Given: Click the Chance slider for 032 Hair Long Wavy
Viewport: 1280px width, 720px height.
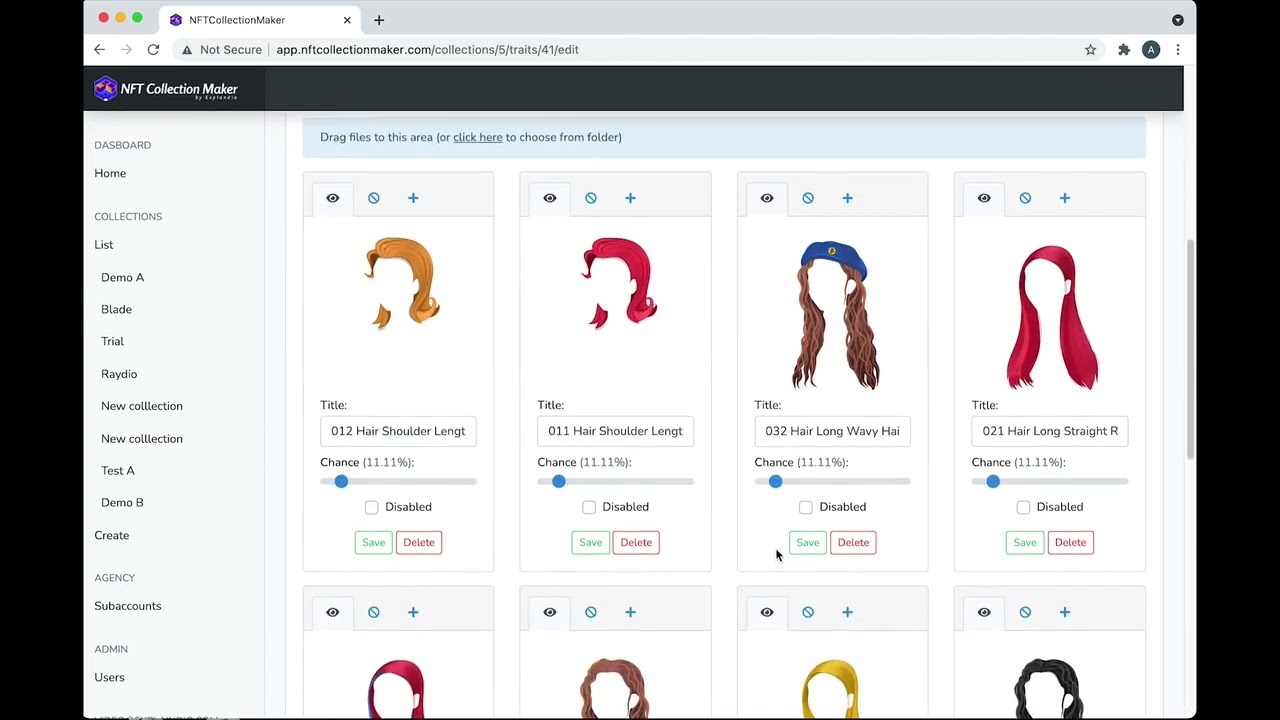Looking at the screenshot, I should click(x=832, y=482).
